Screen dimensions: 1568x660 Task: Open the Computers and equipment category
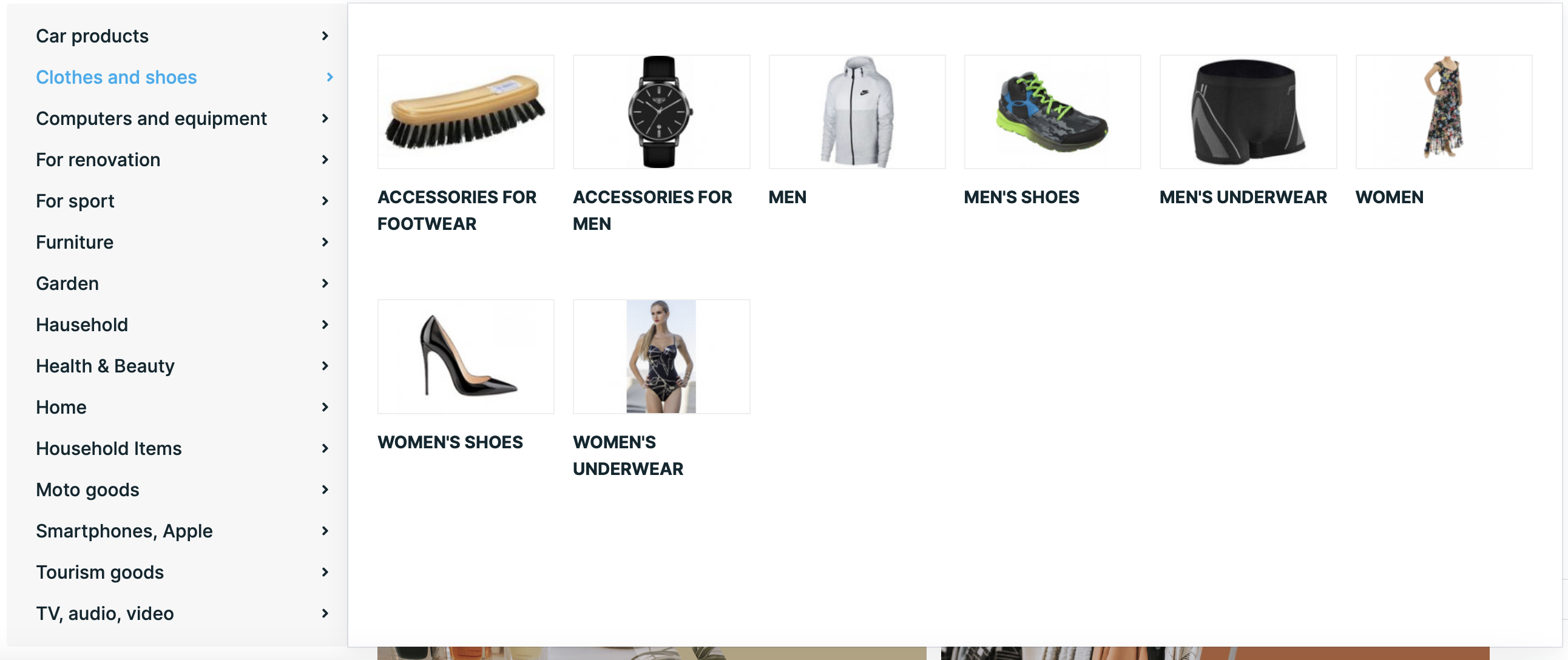click(x=151, y=119)
